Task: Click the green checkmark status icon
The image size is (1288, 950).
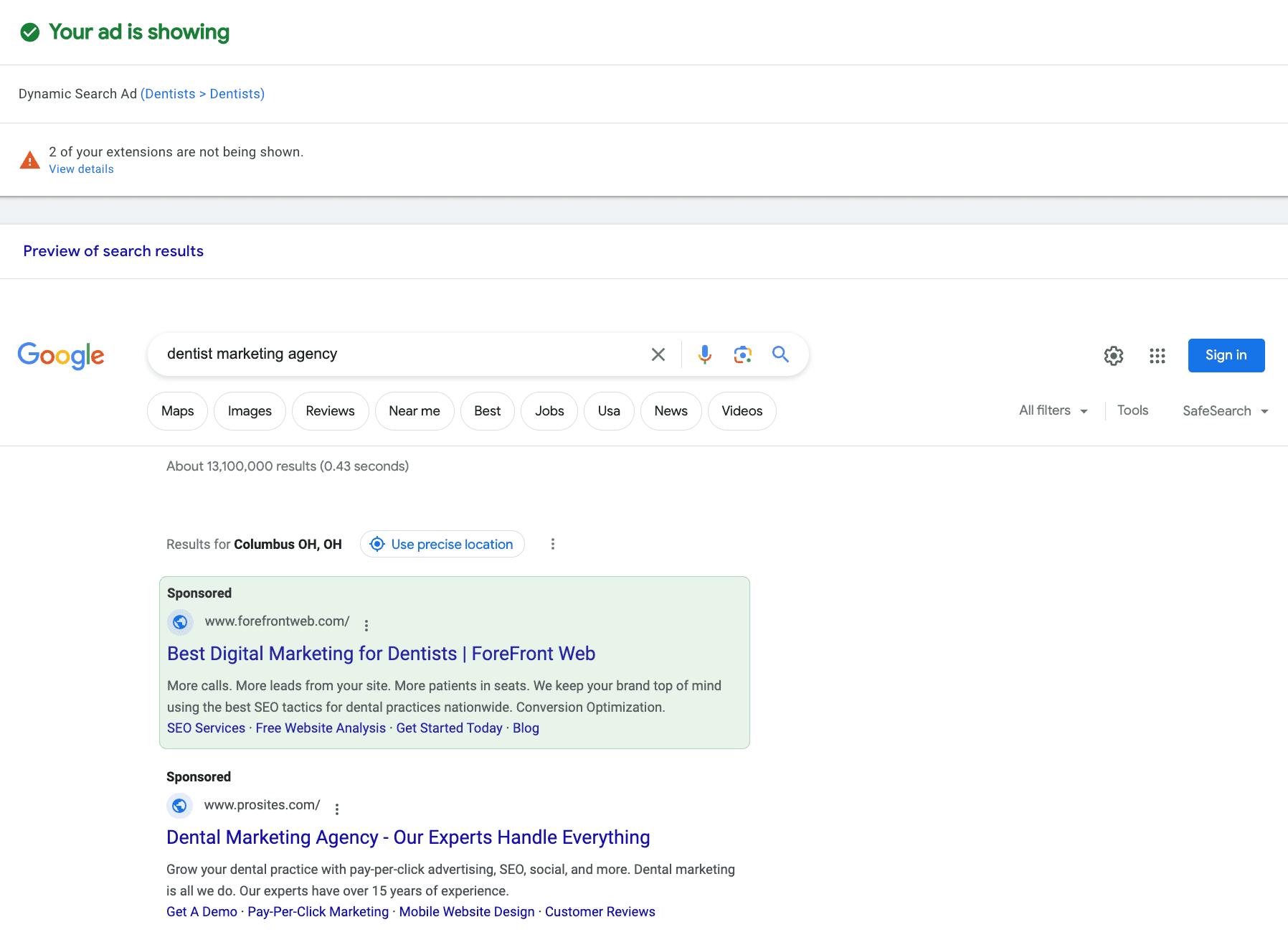Action: click(x=30, y=32)
